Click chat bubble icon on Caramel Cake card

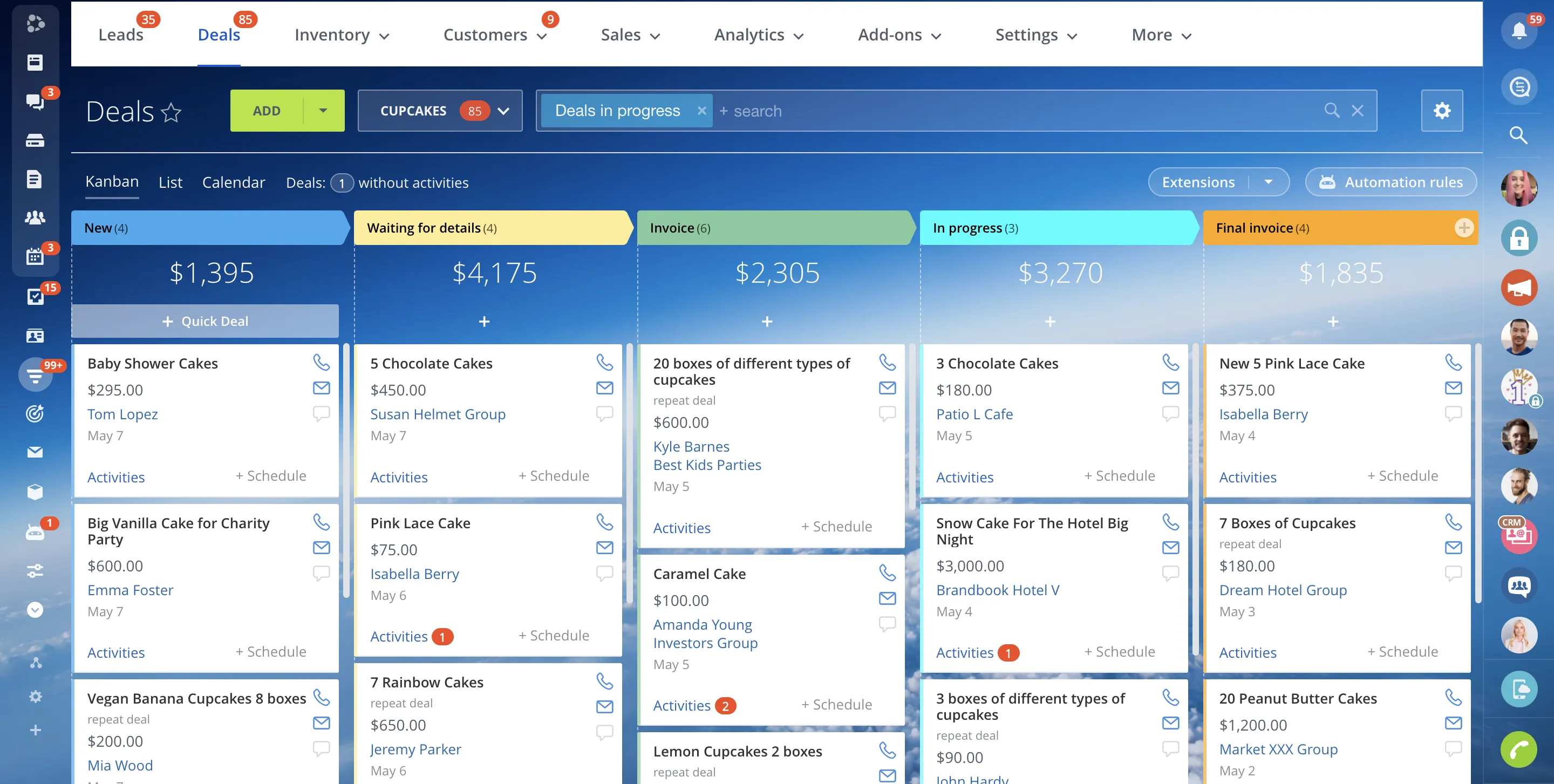coord(887,623)
